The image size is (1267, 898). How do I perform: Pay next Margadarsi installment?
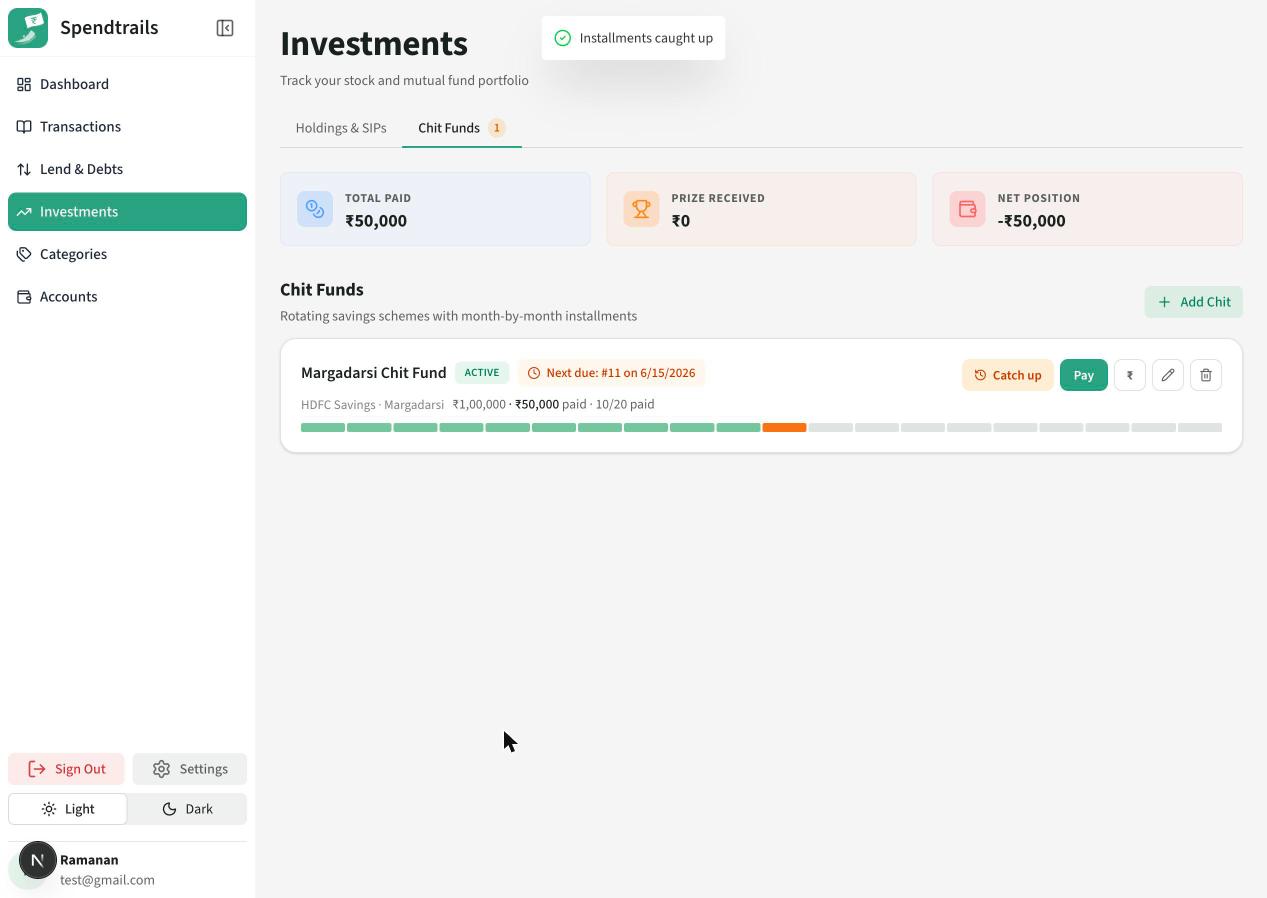pyautogui.click(x=1083, y=375)
